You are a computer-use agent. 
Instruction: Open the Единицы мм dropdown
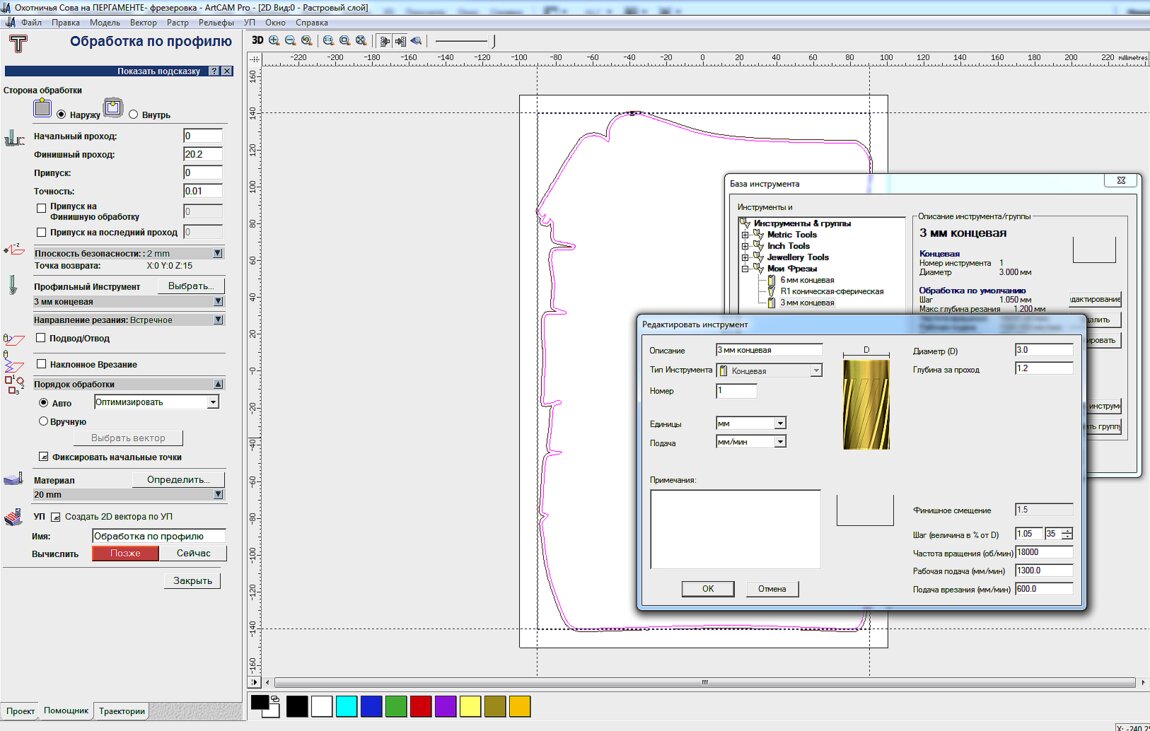coord(780,423)
